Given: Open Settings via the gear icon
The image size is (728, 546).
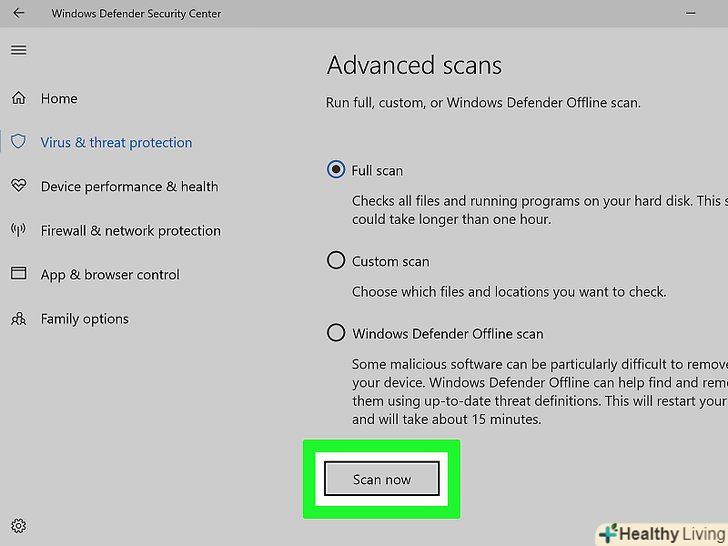Looking at the screenshot, I should pyautogui.click(x=19, y=526).
